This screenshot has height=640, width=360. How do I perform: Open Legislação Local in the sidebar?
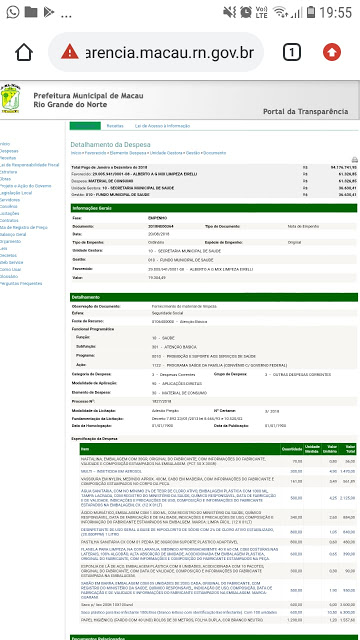16,193
